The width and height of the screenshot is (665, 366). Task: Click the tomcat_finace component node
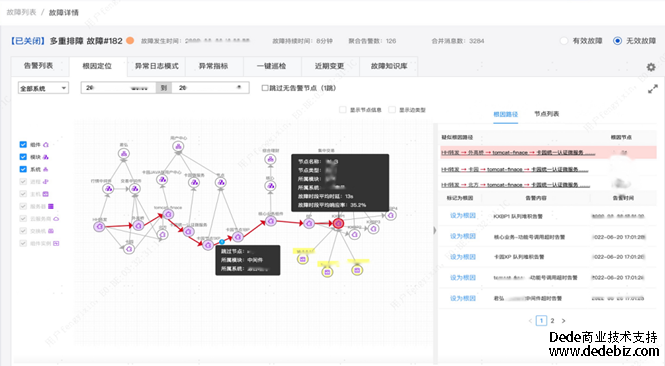pos(168,215)
